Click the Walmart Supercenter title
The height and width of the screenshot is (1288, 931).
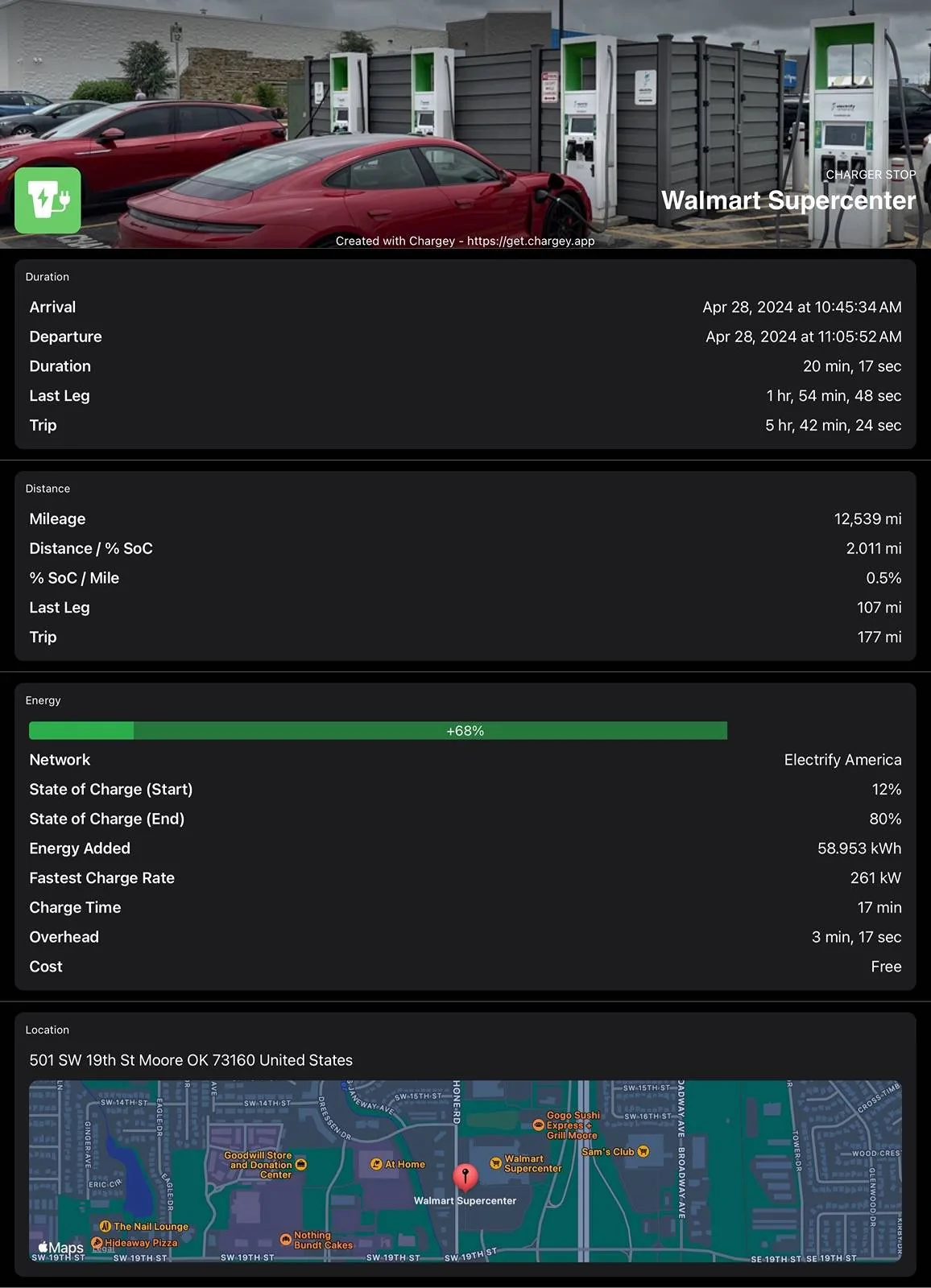(x=788, y=200)
